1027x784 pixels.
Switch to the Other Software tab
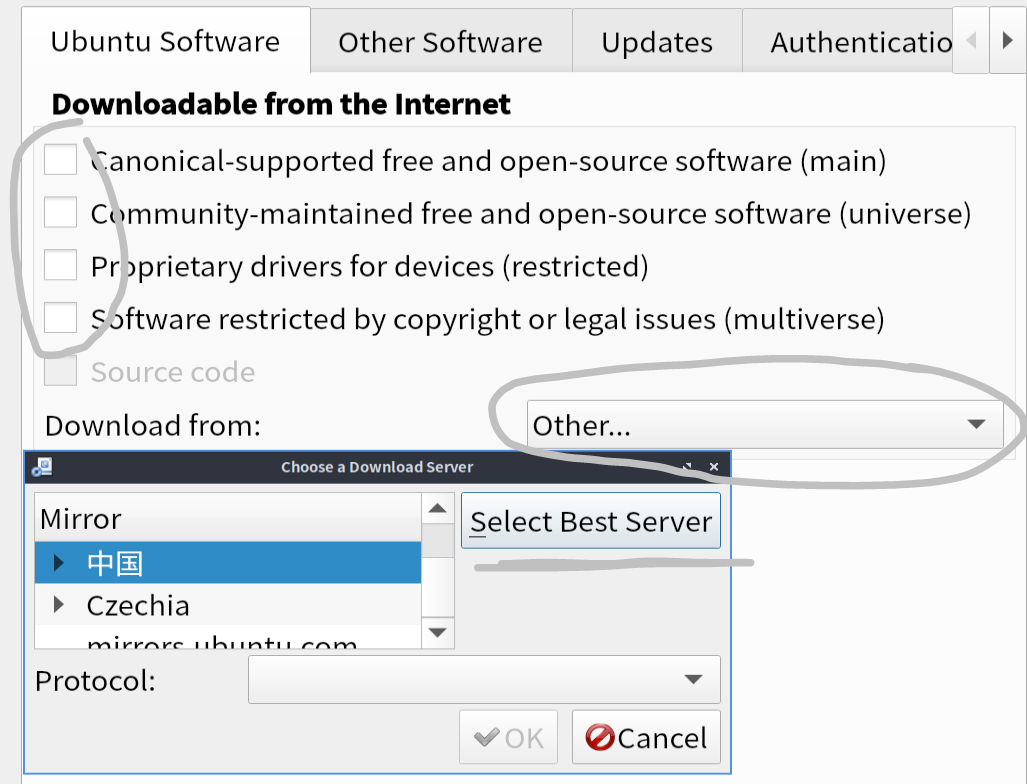pyautogui.click(x=440, y=42)
